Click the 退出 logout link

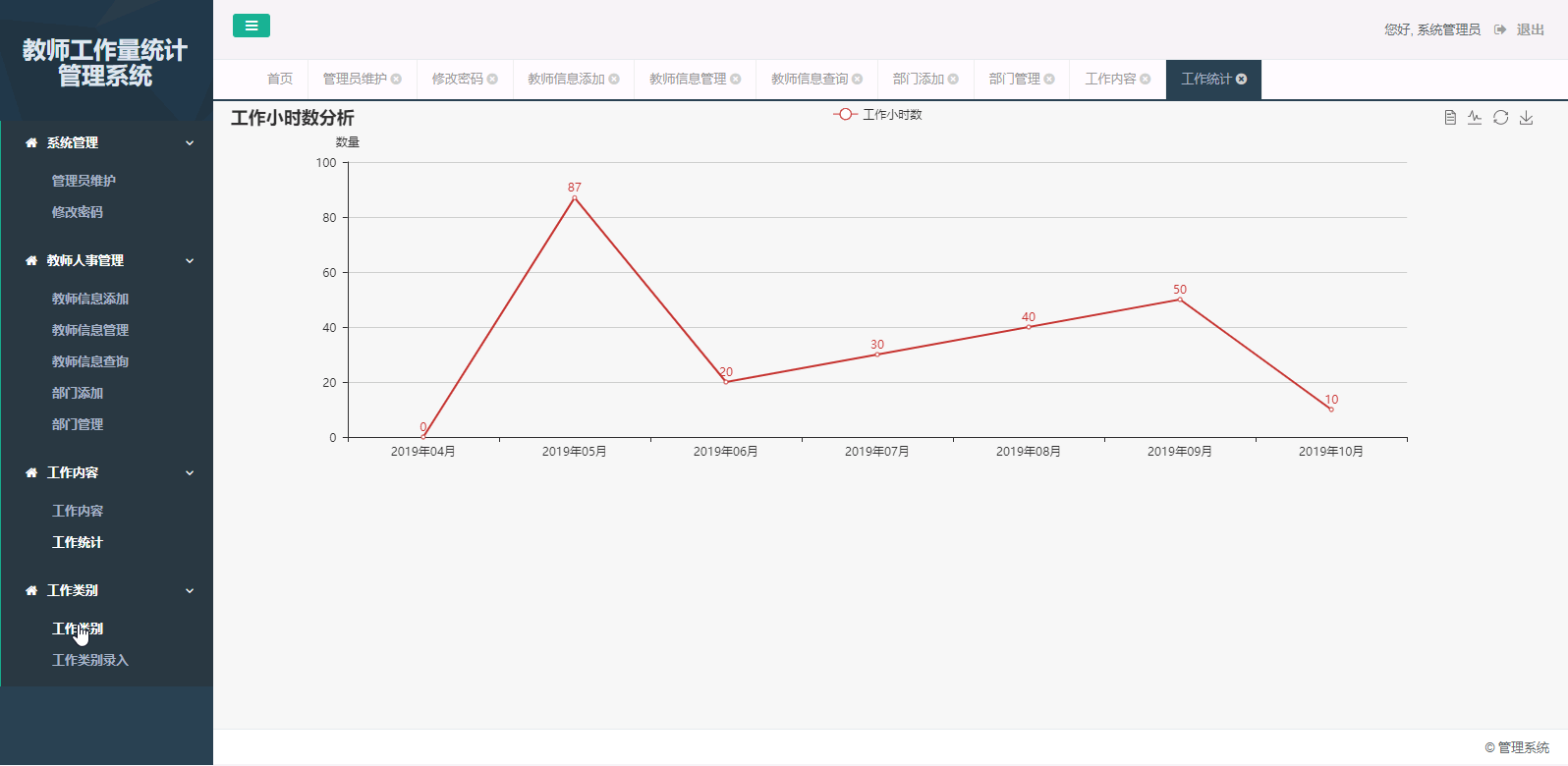coord(1531,29)
